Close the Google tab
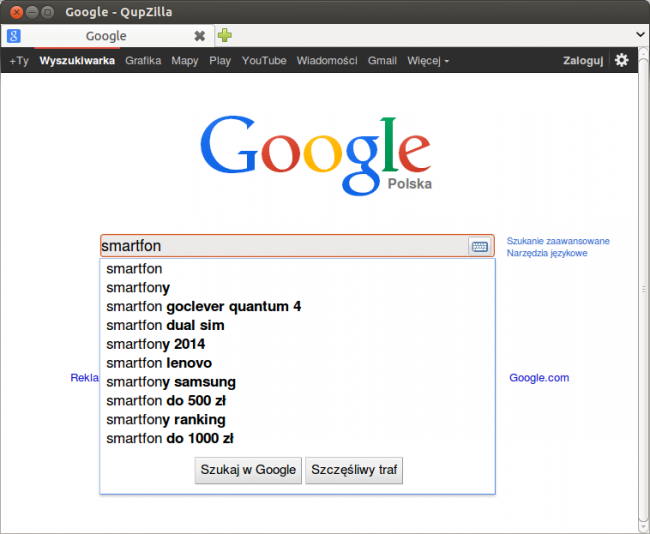 coord(200,36)
